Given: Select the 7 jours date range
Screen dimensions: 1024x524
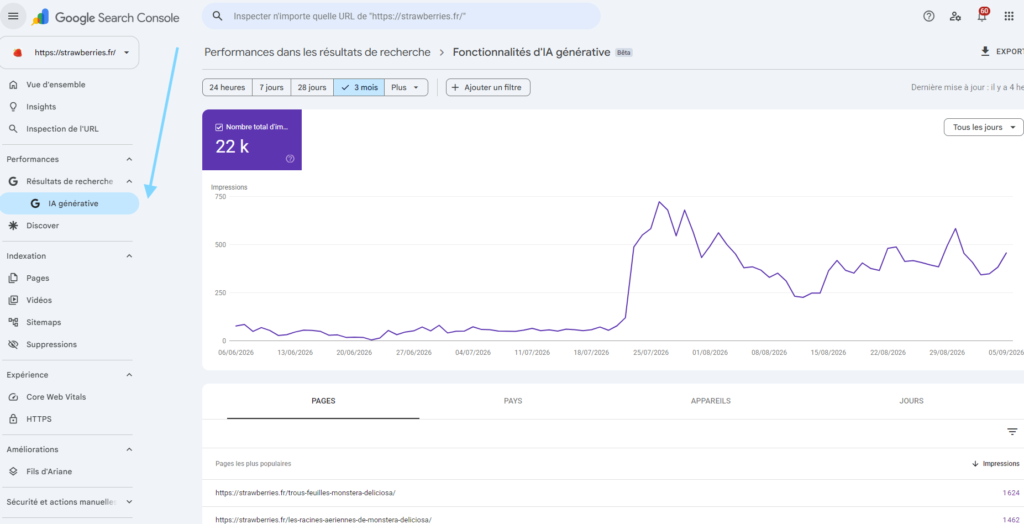Looking at the screenshot, I should click(271, 88).
